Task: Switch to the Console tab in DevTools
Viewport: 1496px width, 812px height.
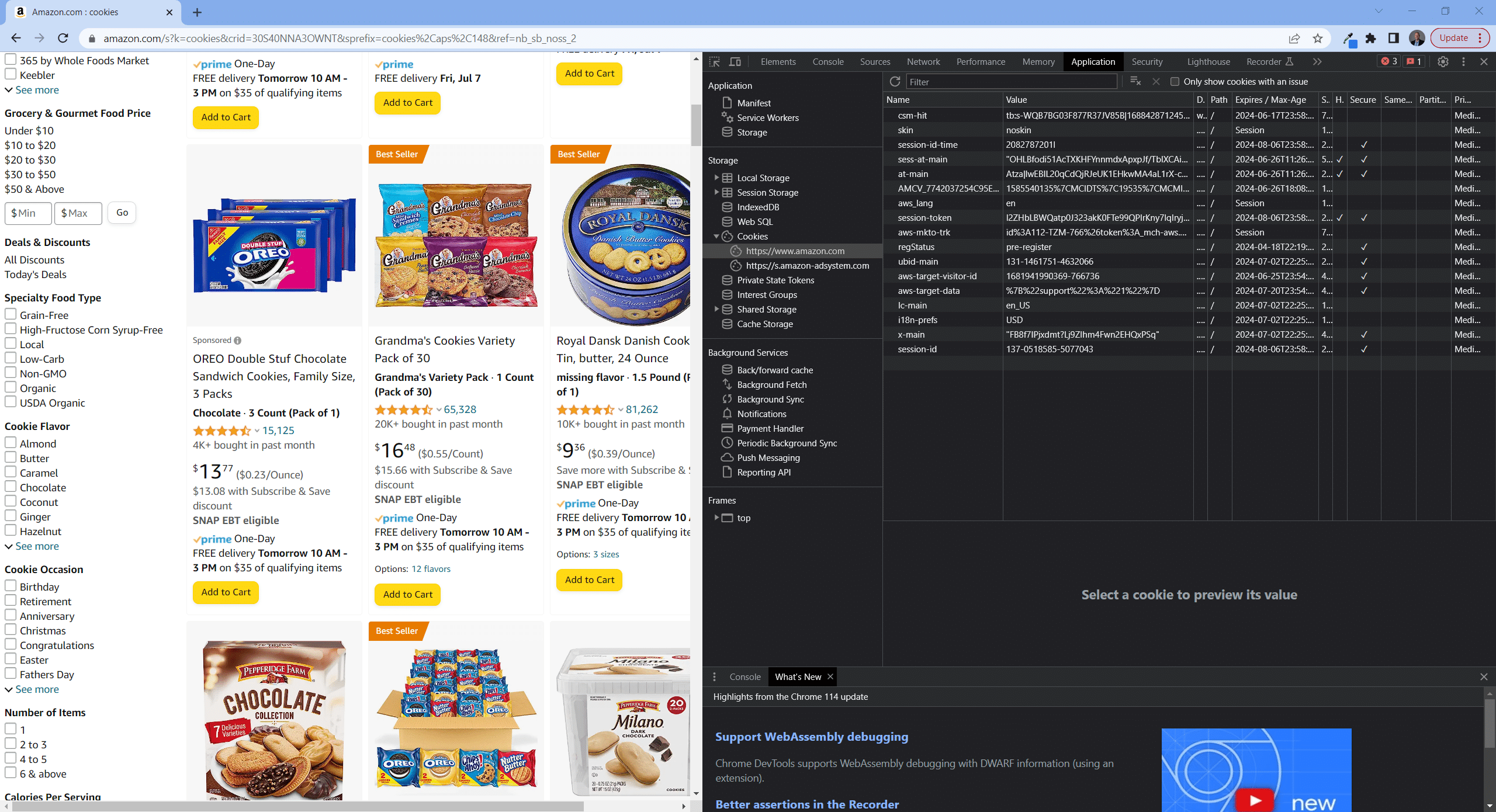Action: tap(827, 61)
